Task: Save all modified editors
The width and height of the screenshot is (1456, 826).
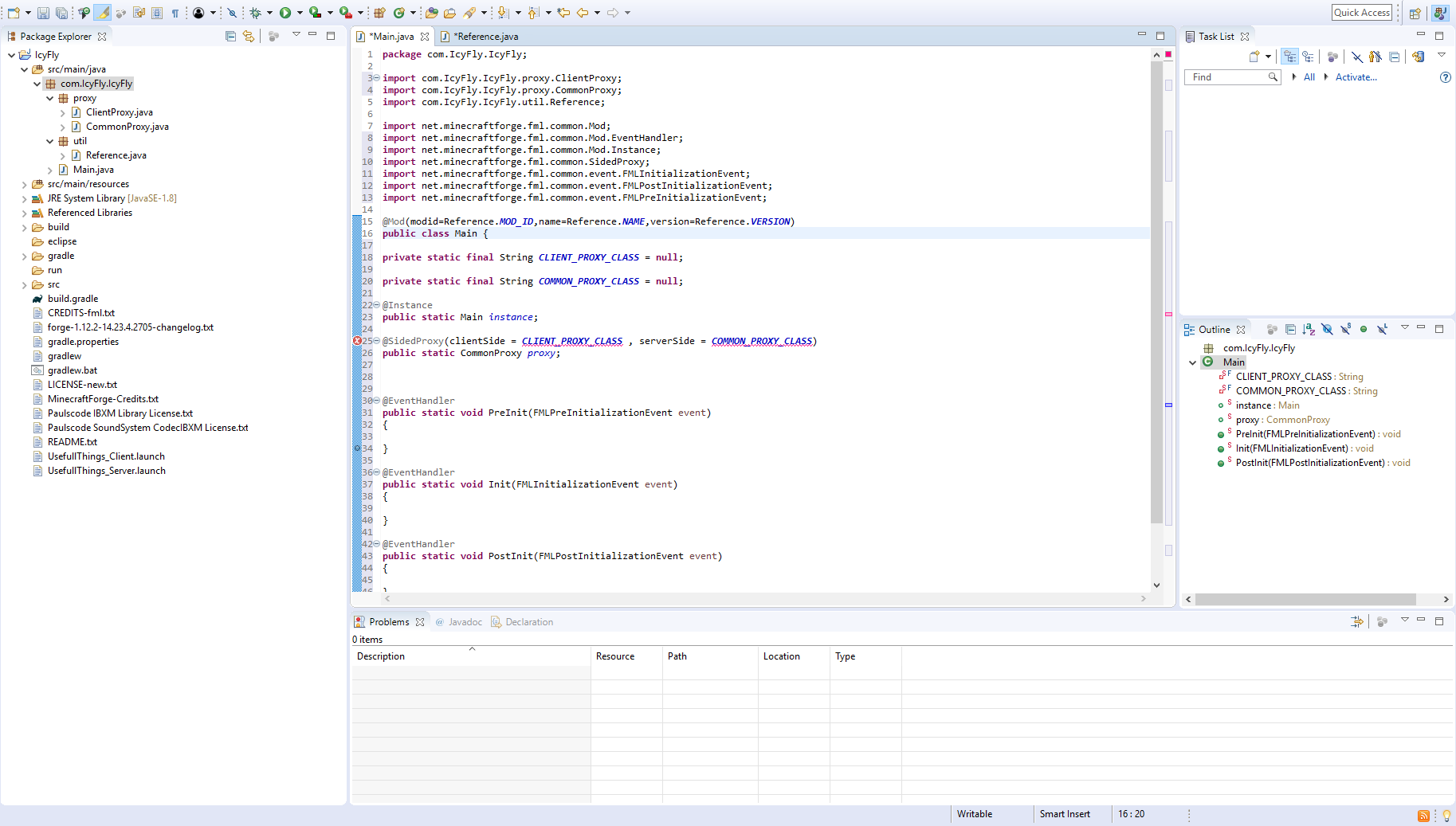Action: [x=61, y=13]
